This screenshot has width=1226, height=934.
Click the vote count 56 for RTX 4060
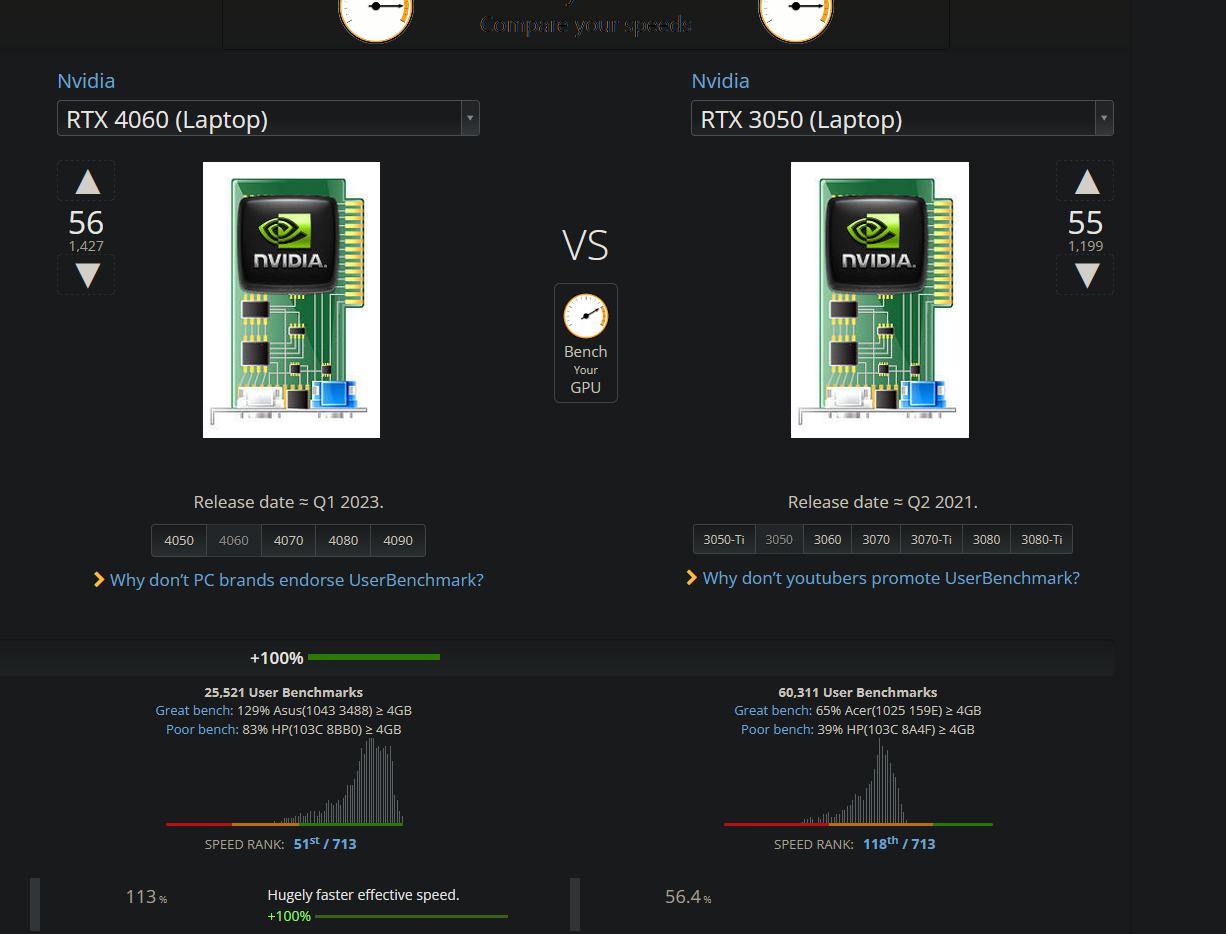[x=86, y=222]
